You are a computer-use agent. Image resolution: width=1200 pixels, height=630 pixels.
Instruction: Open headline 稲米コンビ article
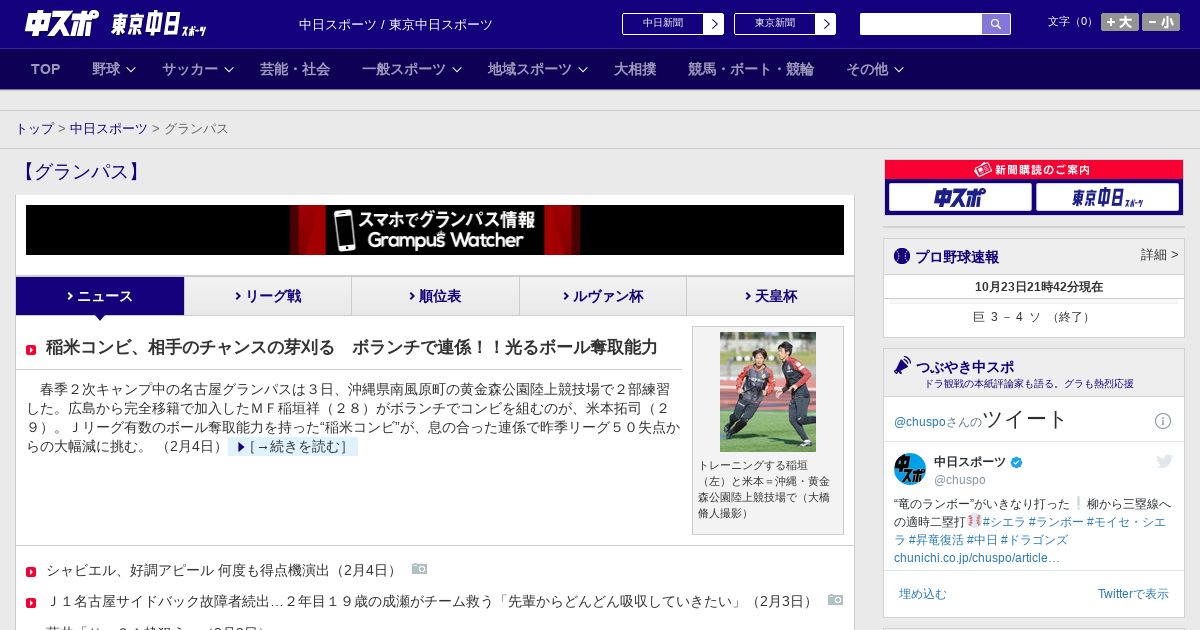coord(351,347)
